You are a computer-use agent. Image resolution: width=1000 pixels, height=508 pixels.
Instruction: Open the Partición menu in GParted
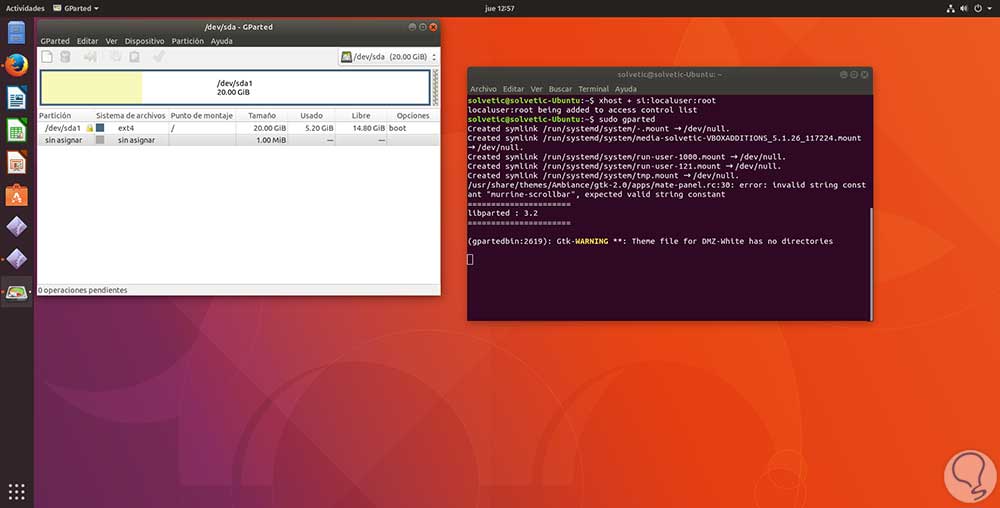coord(187,41)
